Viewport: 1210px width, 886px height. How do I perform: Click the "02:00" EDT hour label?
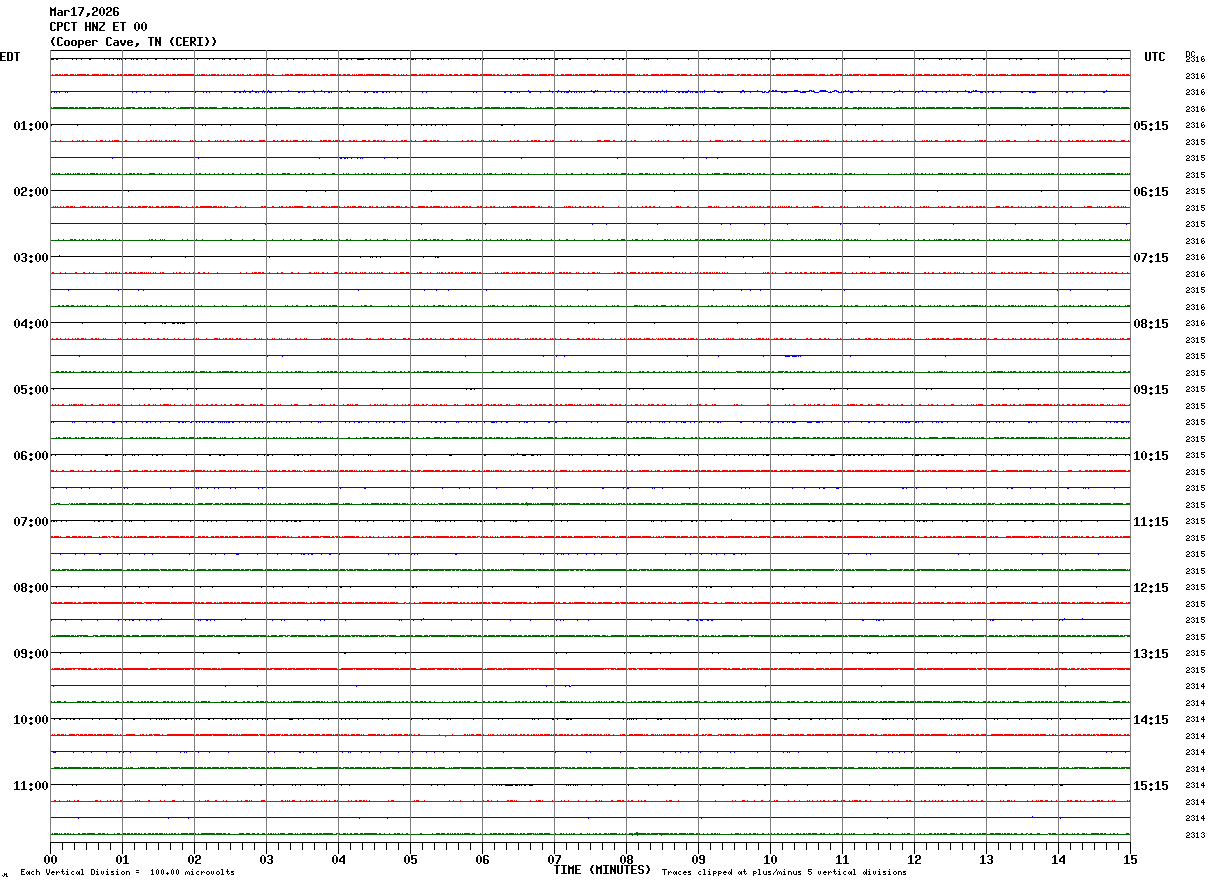pos(31,192)
